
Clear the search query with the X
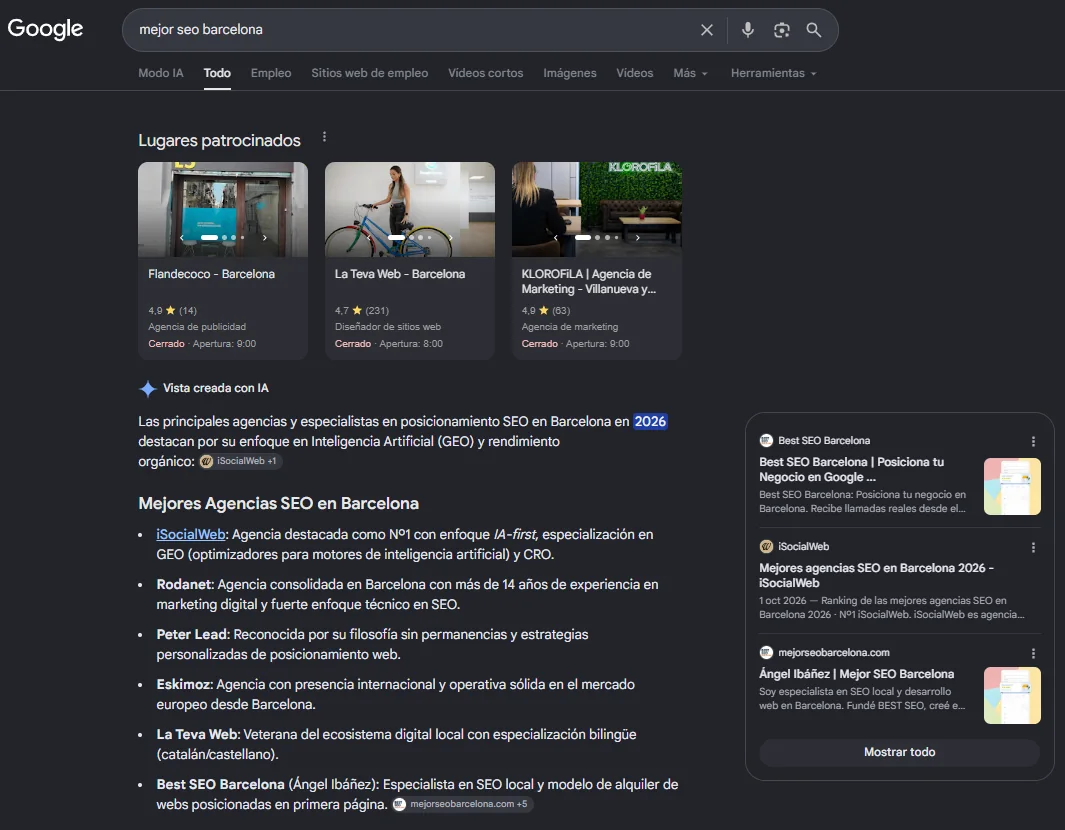pos(706,30)
